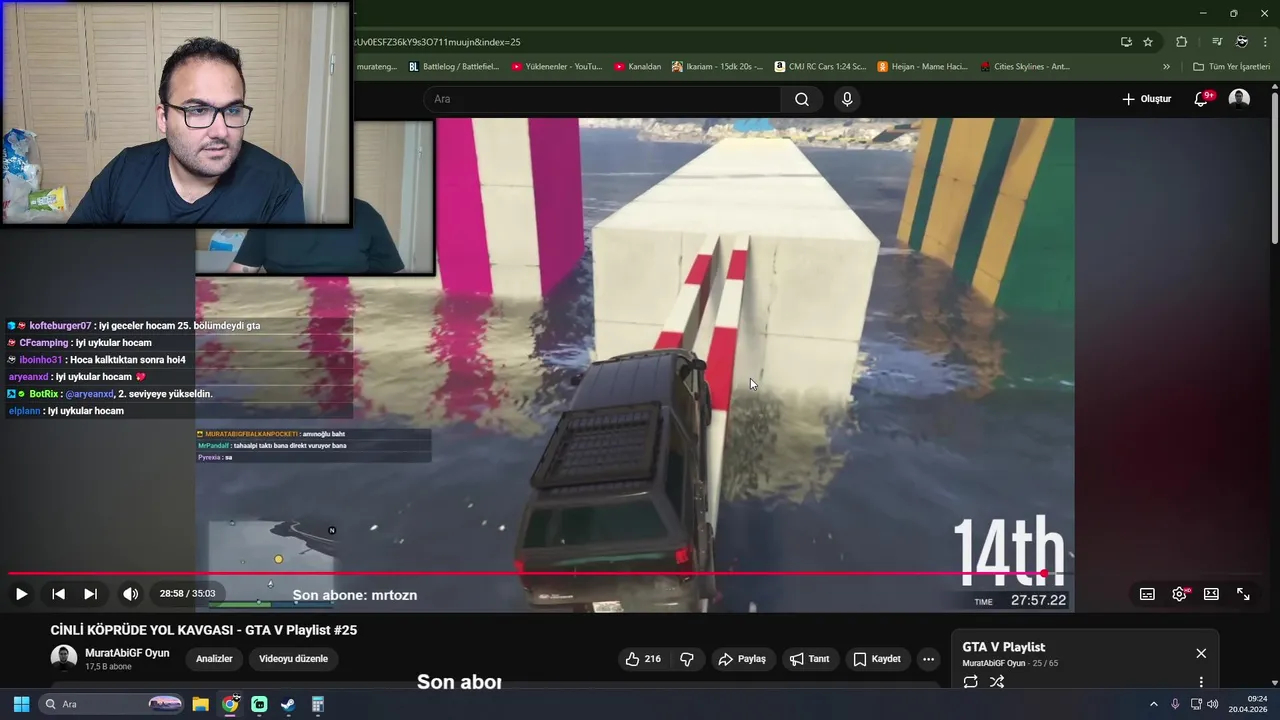Open Heijan - Mame Haci bookmark
This screenshot has height=720, width=1280.
point(922,67)
